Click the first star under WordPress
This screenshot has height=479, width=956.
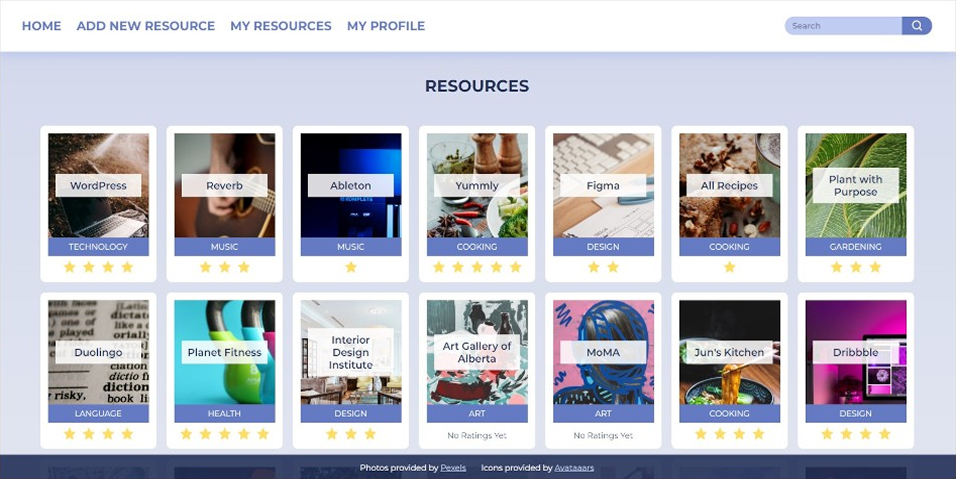coord(70,267)
